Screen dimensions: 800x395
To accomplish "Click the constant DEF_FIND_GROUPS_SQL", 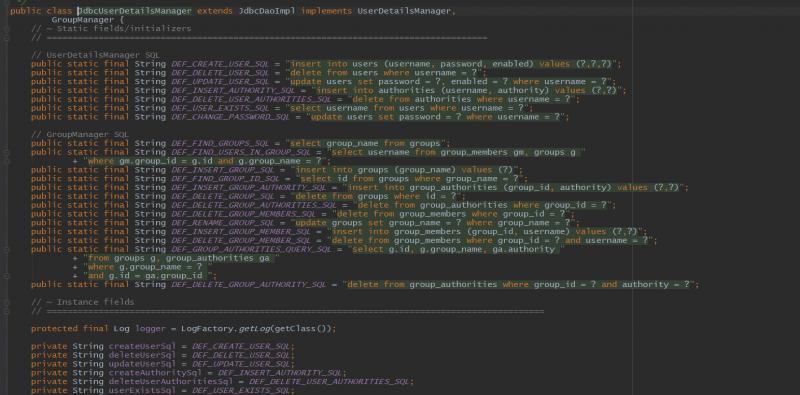I will [x=220, y=143].
